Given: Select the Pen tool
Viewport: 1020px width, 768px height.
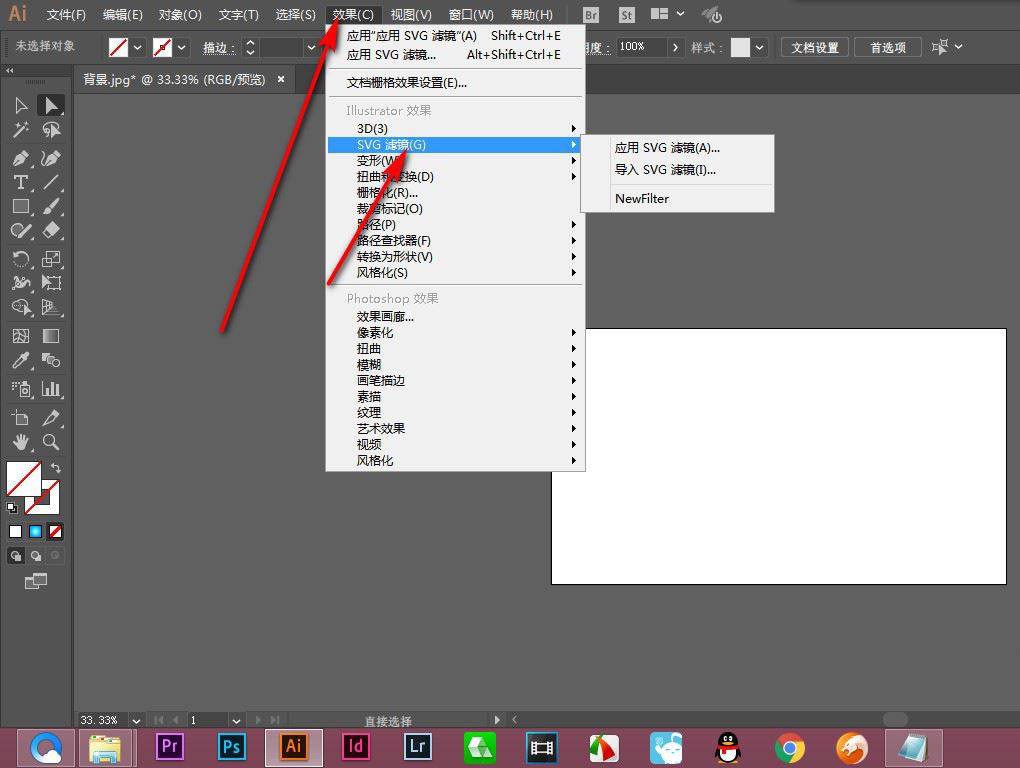Looking at the screenshot, I should tap(20, 158).
